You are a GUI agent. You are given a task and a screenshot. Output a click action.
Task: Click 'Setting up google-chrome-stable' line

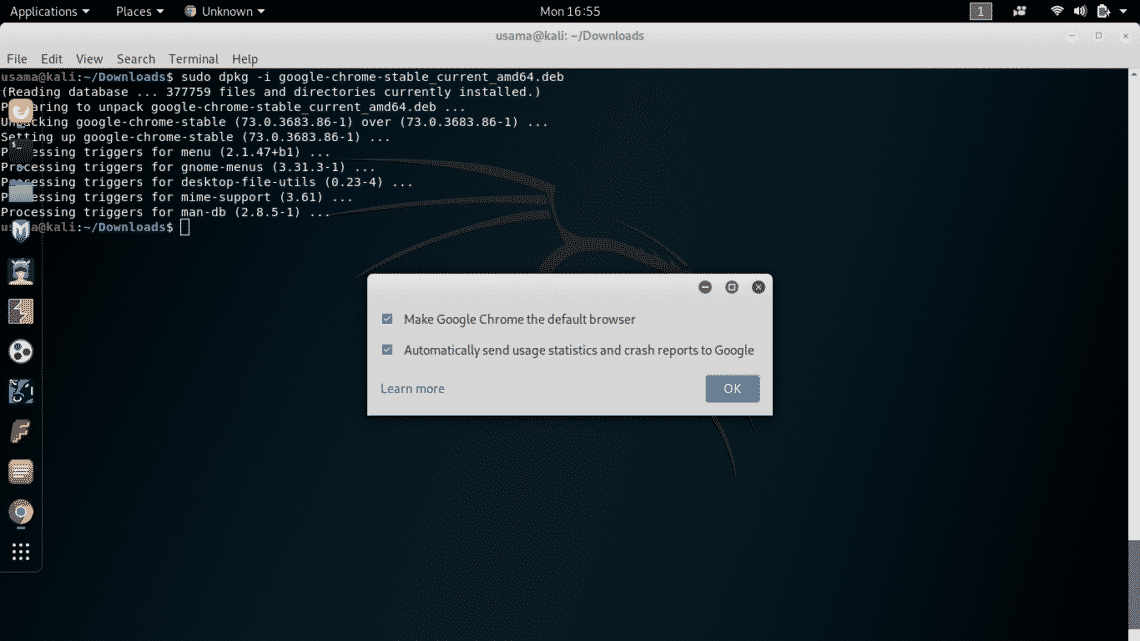(x=195, y=137)
